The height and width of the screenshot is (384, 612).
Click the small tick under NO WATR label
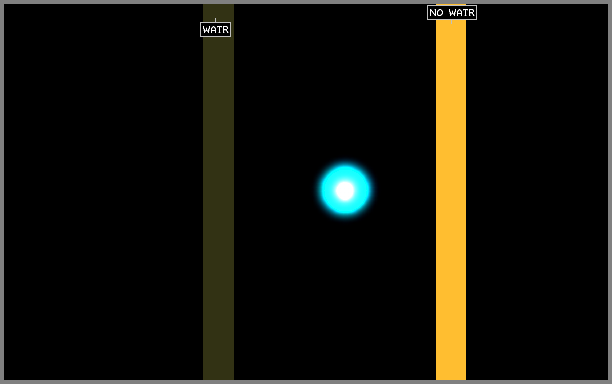[x=452, y=21]
